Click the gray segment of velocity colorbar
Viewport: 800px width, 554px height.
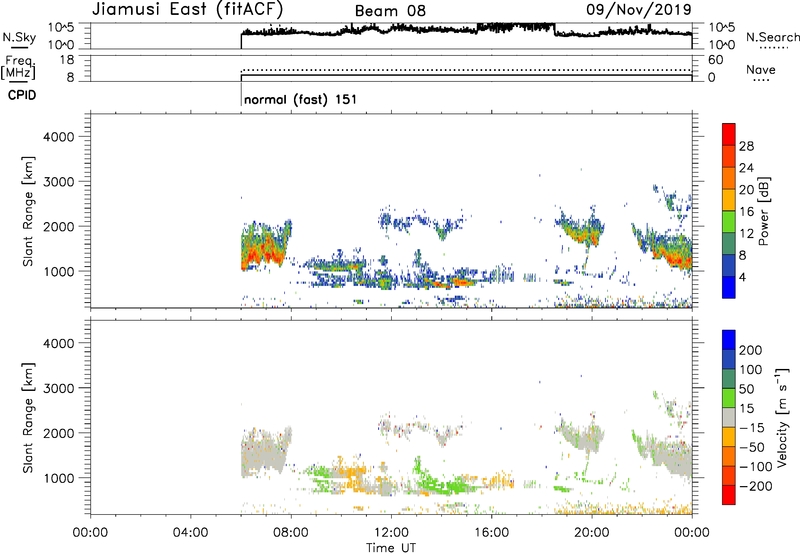[729, 417]
